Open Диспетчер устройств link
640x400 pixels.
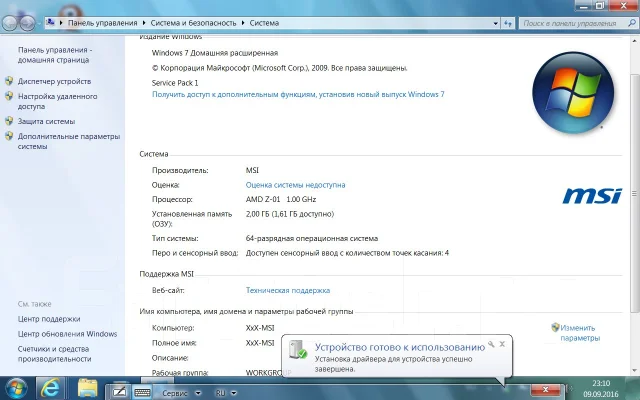click(x=54, y=81)
